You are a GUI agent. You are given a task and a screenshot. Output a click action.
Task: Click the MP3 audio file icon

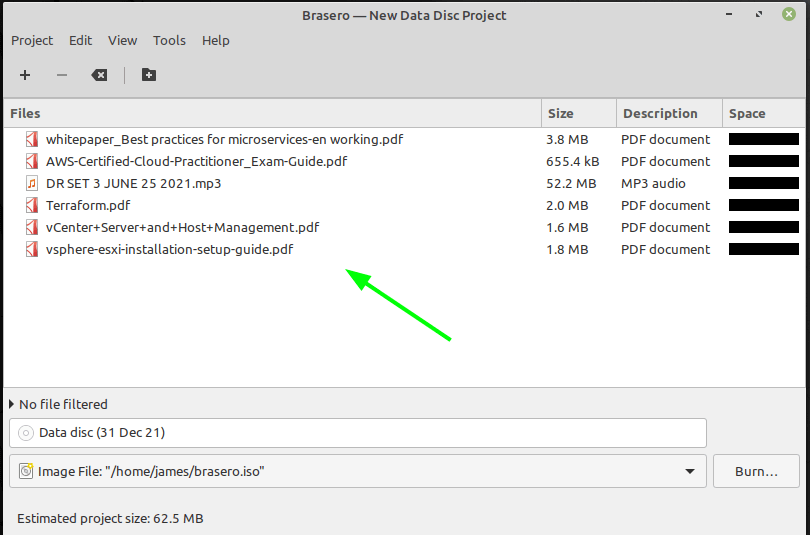coord(31,184)
